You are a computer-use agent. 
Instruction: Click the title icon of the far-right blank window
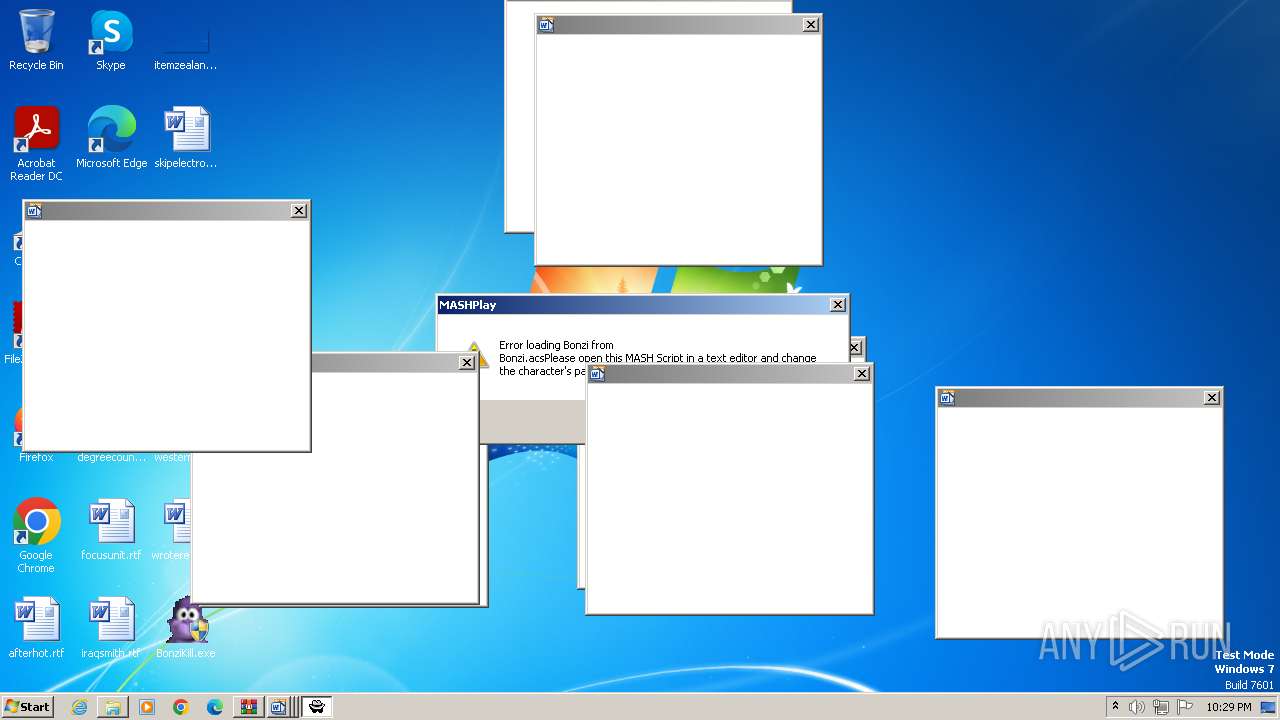pyautogui.click(x=947, y=398)
